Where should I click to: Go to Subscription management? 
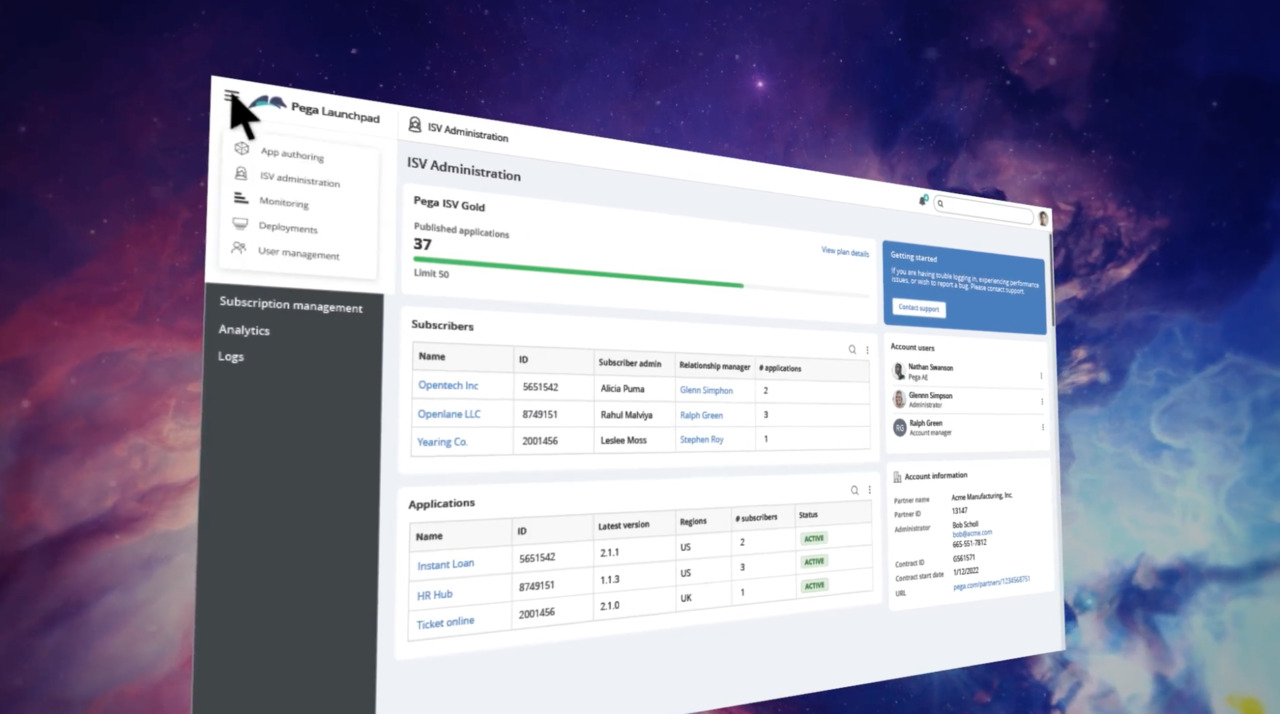290,306
